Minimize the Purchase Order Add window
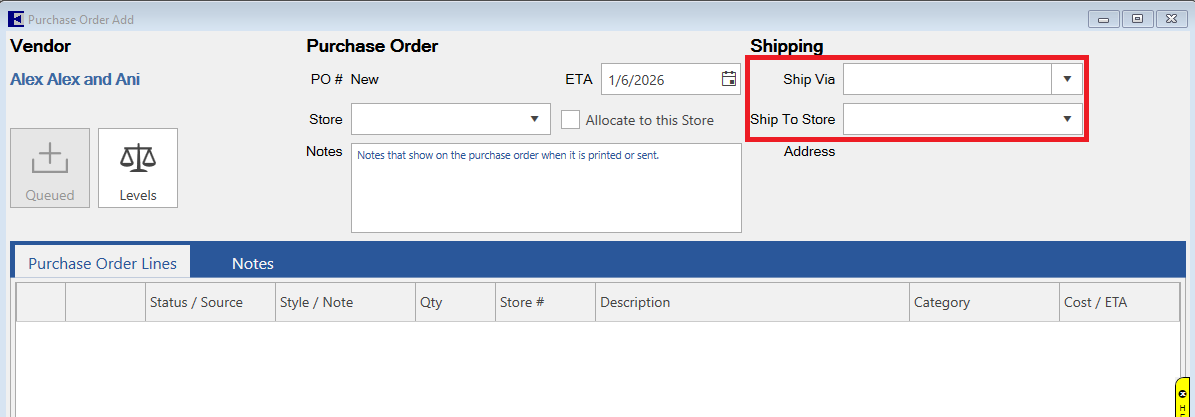The width and height of the screenshot is (1195, 417). [x=1104, y=19]
